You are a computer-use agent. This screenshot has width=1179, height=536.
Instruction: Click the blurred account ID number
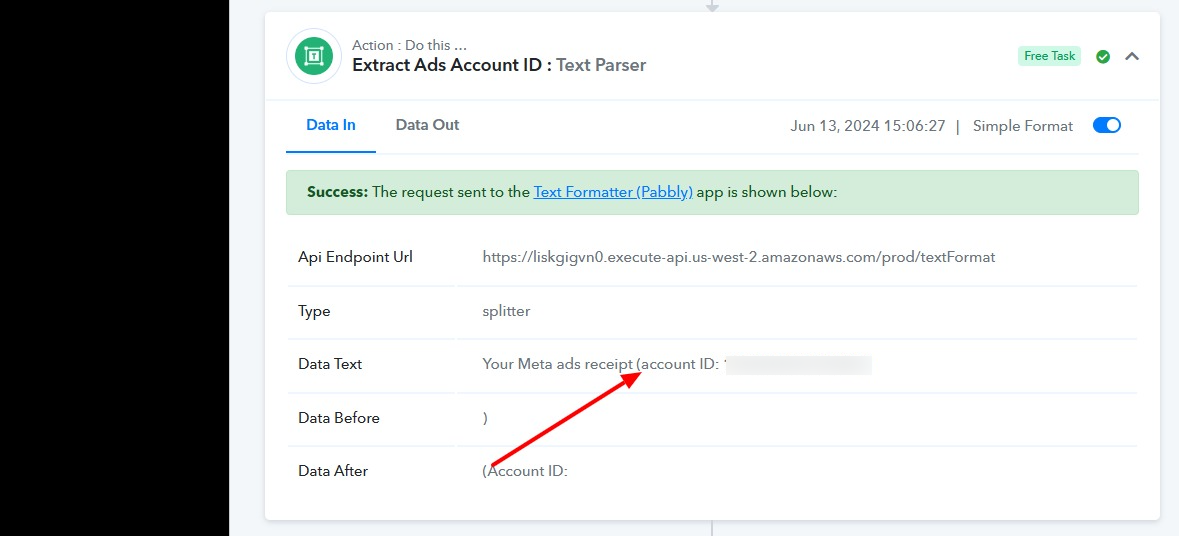click(798, 365)
